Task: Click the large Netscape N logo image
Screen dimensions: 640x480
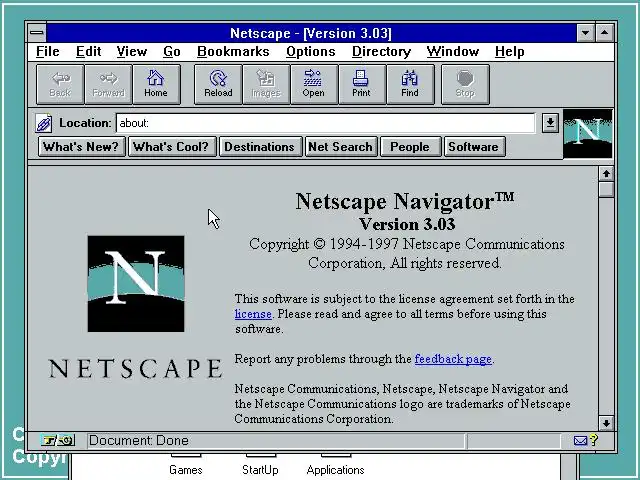Action: click(x=136, y=284)
